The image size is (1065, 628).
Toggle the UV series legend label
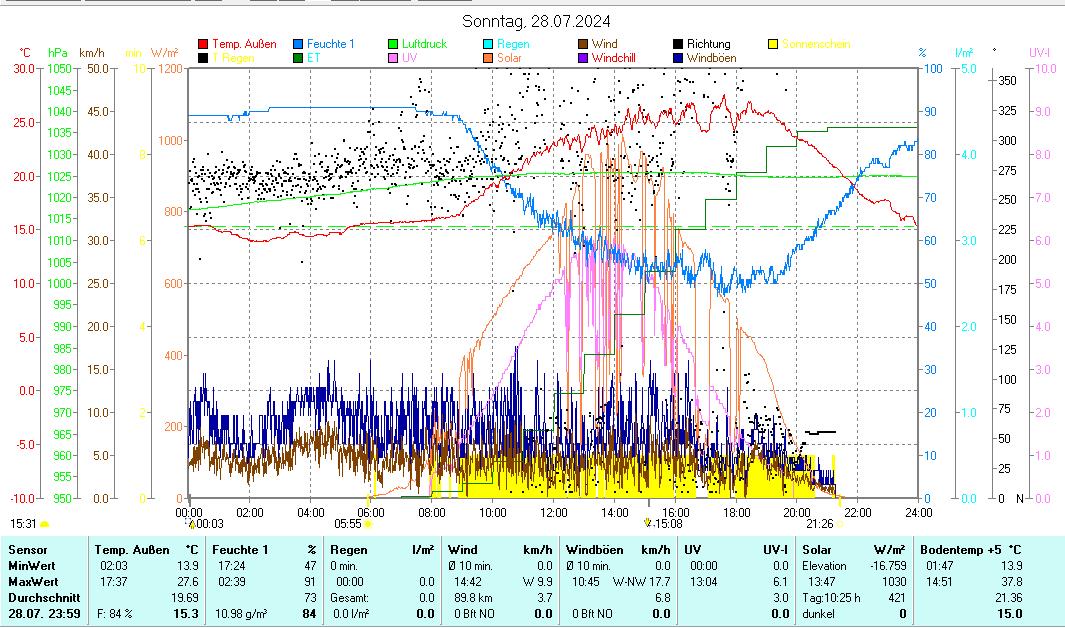coord(409,58)
